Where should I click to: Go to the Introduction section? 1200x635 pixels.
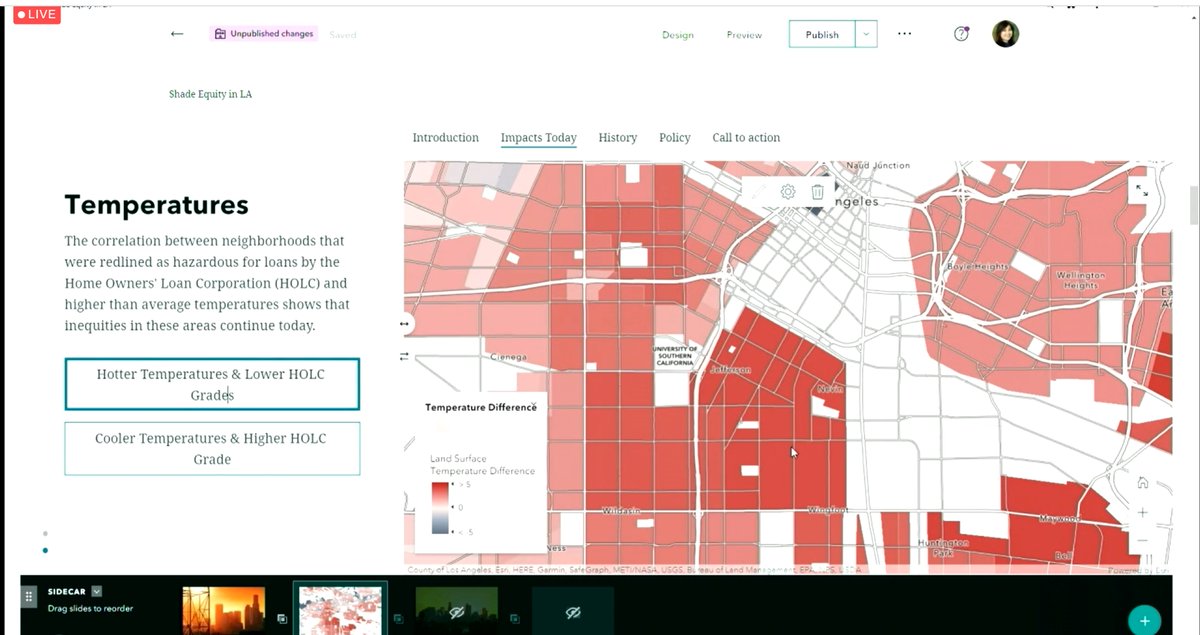click(445, 138)
